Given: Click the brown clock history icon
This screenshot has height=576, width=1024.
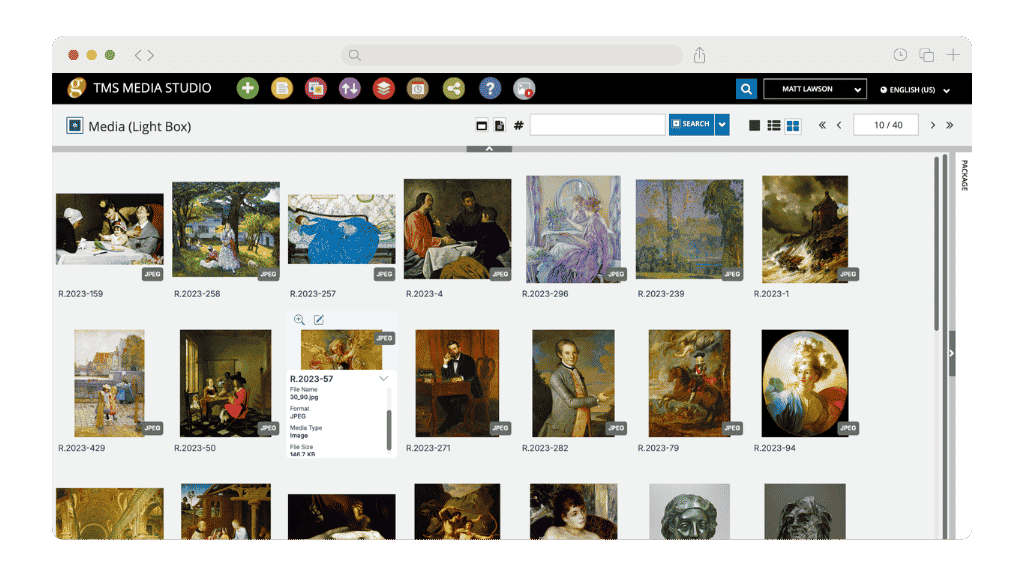Looking at the screenshot, I should [418, 88].
